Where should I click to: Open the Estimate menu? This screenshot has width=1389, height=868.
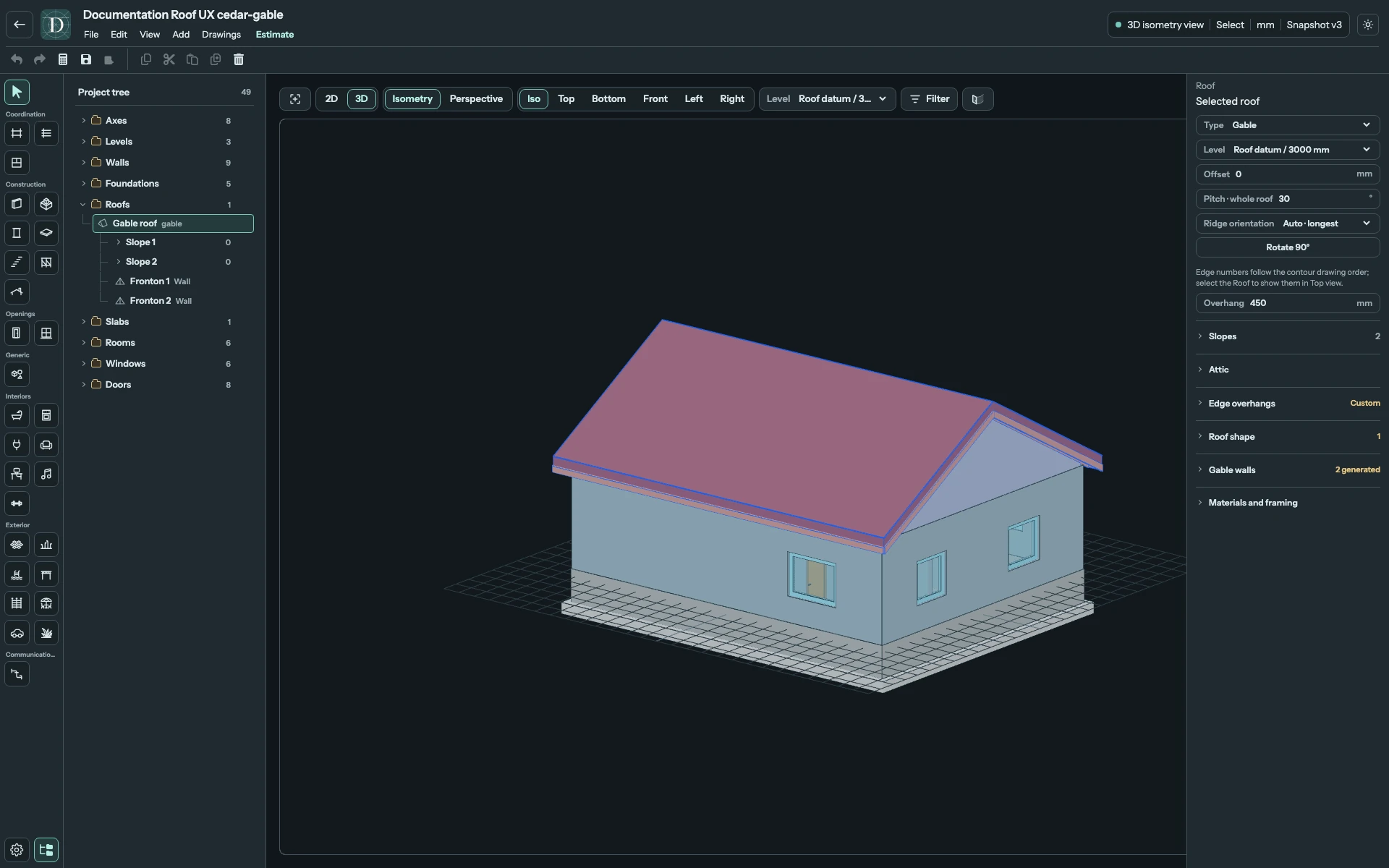pos(274,35)
